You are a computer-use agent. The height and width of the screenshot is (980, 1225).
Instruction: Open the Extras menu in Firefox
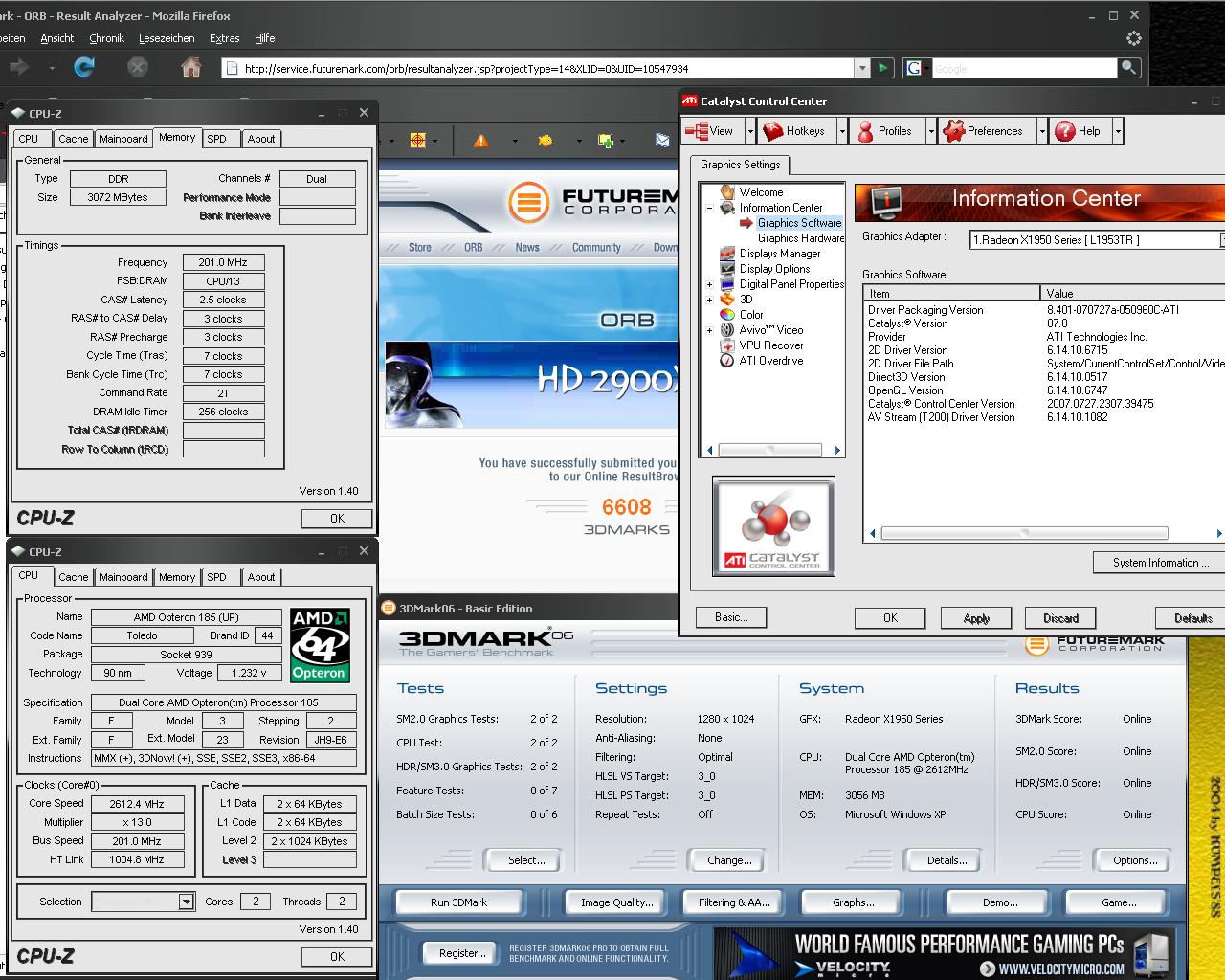tap(224, 38)
